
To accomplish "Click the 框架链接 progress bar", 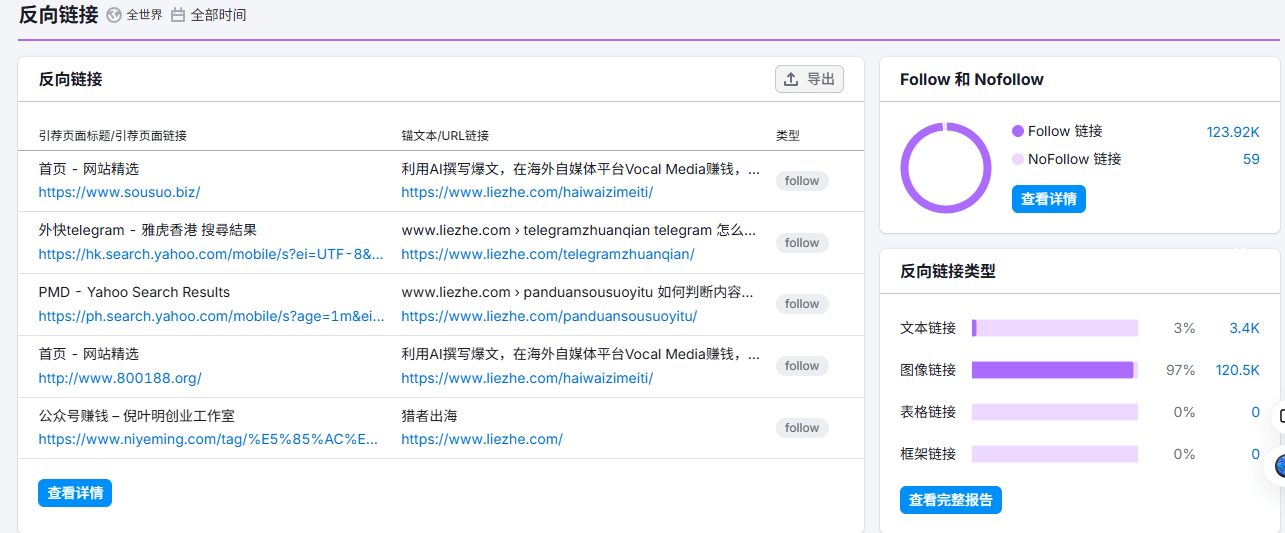I will [1055, 454].
